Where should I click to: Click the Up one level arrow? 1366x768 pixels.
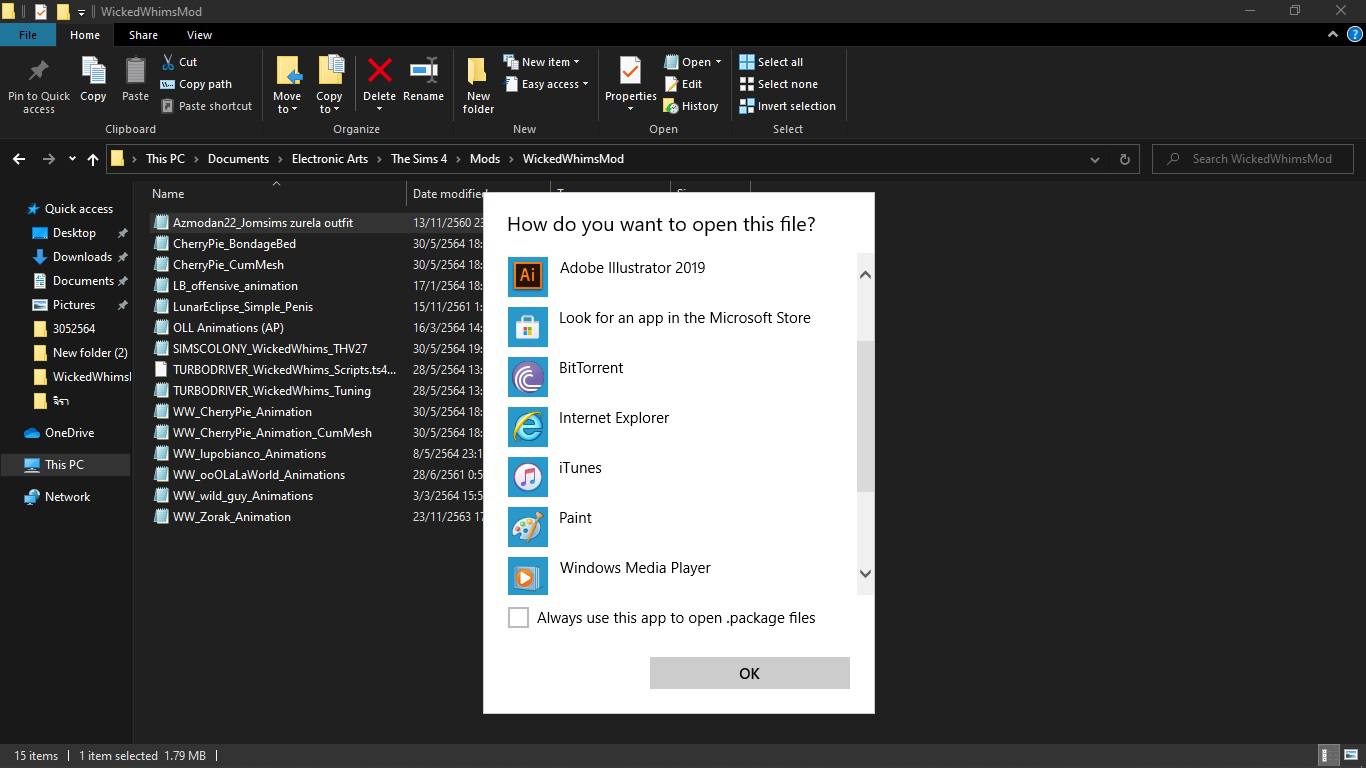point(93,159)
